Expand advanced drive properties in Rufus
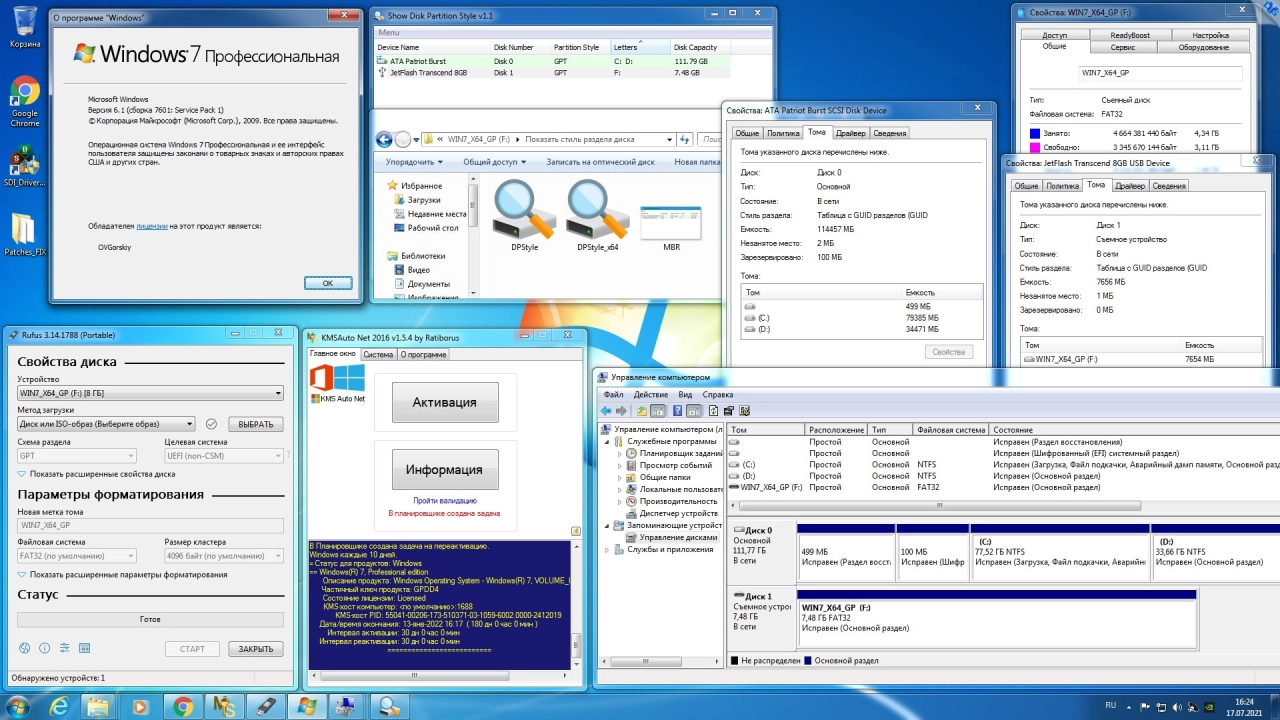Viewport: 1280px width, 720px height. coord(97,474)
